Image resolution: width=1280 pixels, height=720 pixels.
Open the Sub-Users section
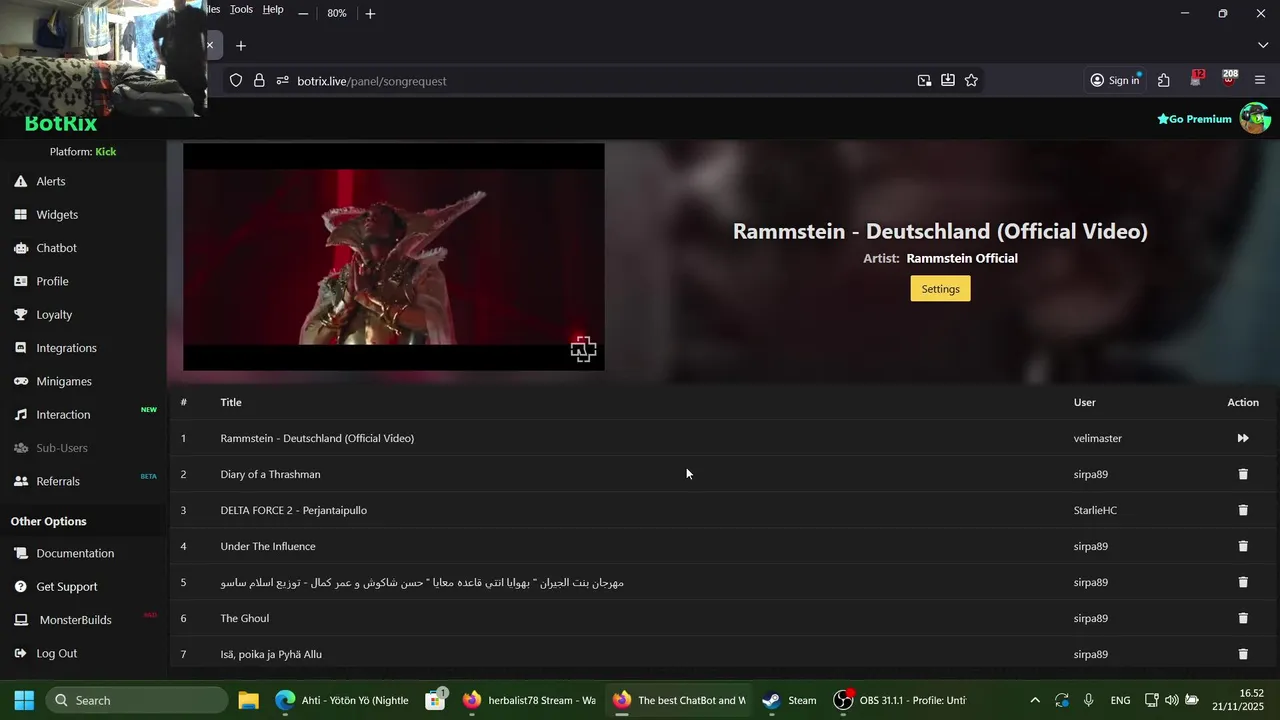click(x=61, y=448)
